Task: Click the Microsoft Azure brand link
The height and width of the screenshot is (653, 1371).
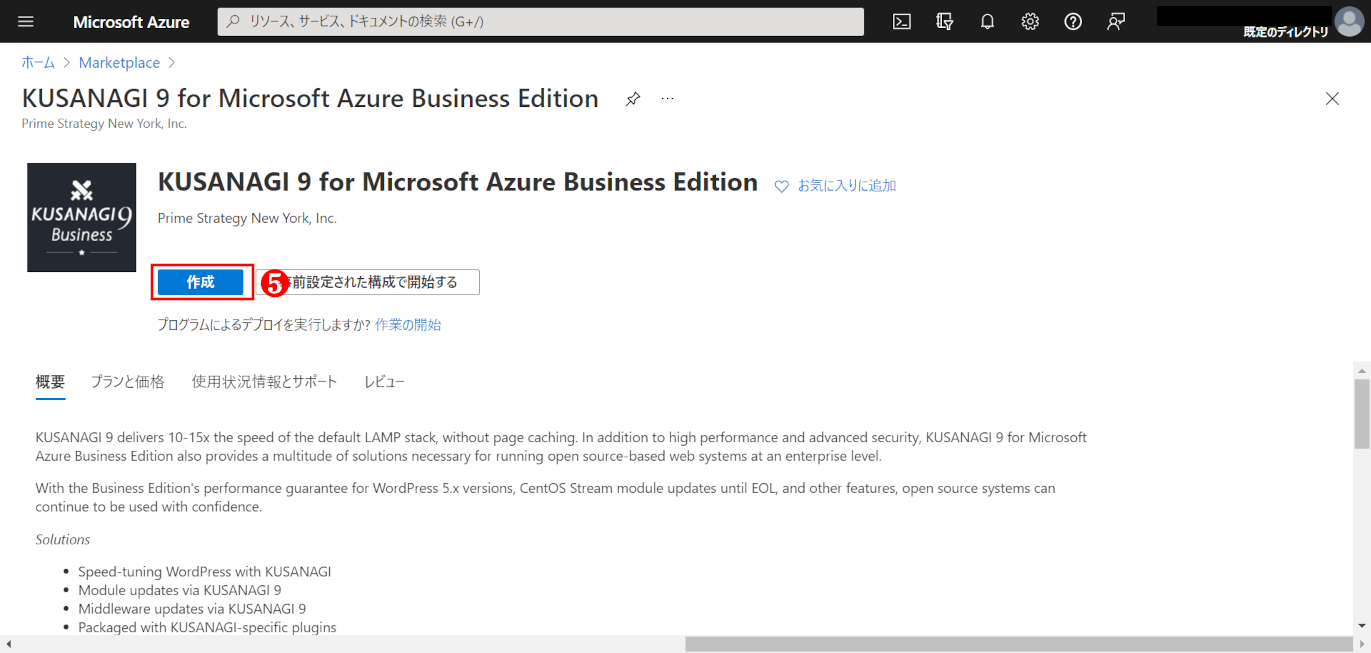Action: 131,22
